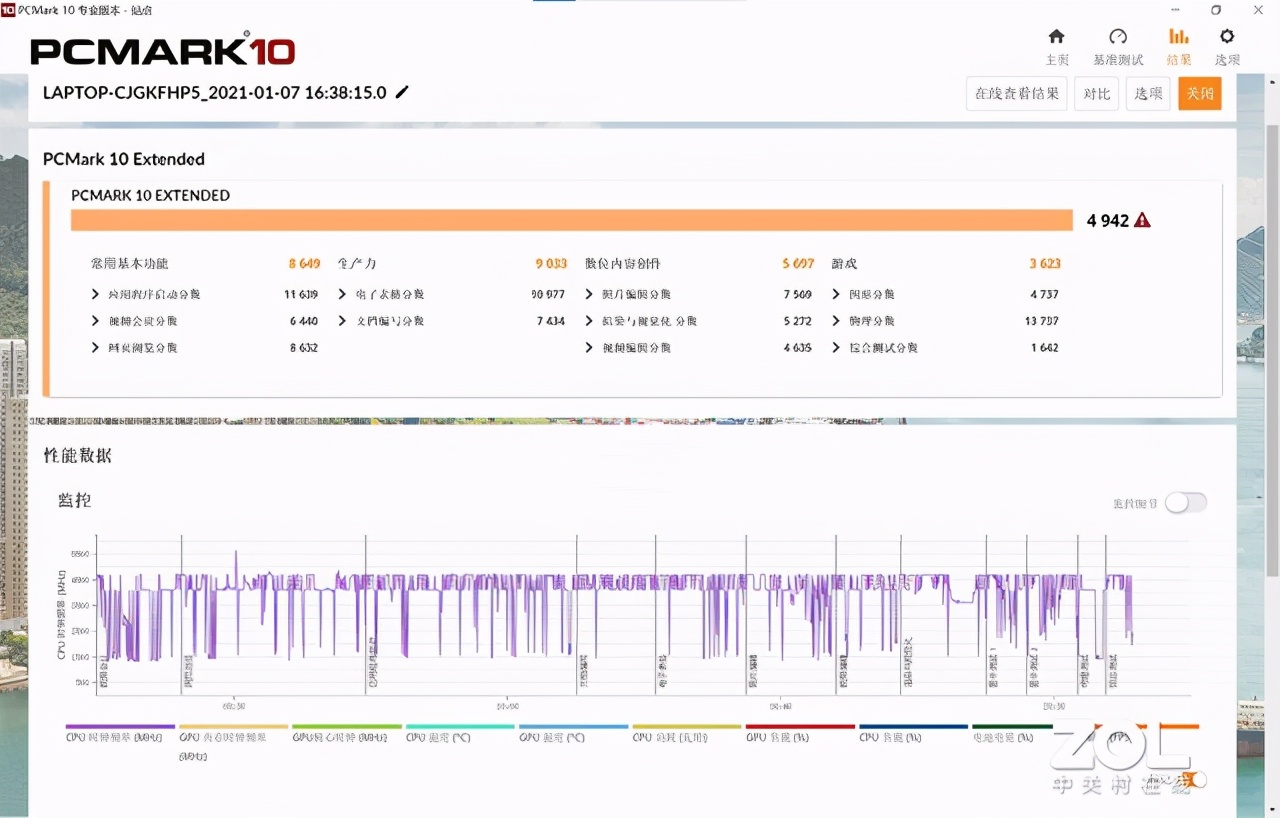Click the PCMark 10 logo
1280x818 pixels.
click(x=163, y=51)
